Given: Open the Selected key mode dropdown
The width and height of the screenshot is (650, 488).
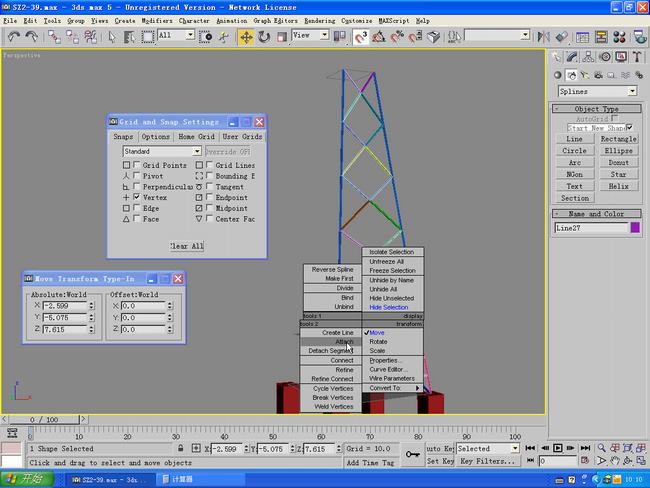Looking at the screenshot, I should [488, 449].
